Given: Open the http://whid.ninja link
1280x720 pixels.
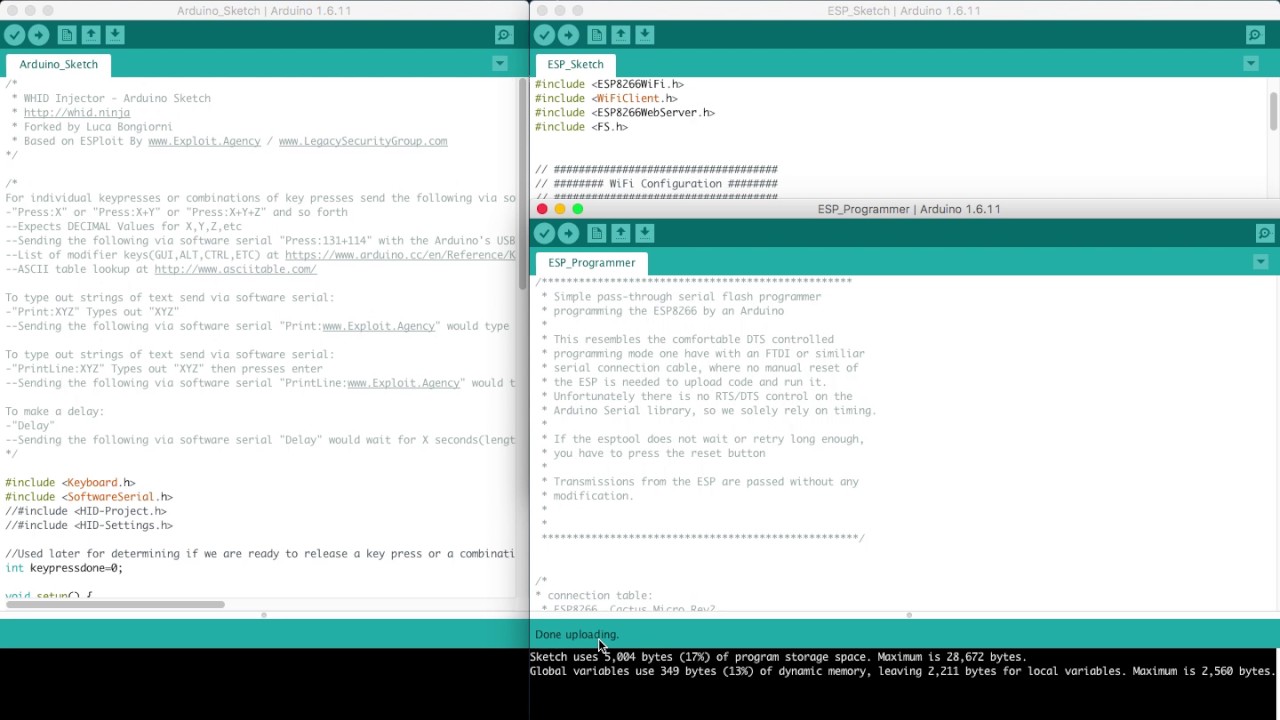Looking at the screenshot, I should coord(77,113).
